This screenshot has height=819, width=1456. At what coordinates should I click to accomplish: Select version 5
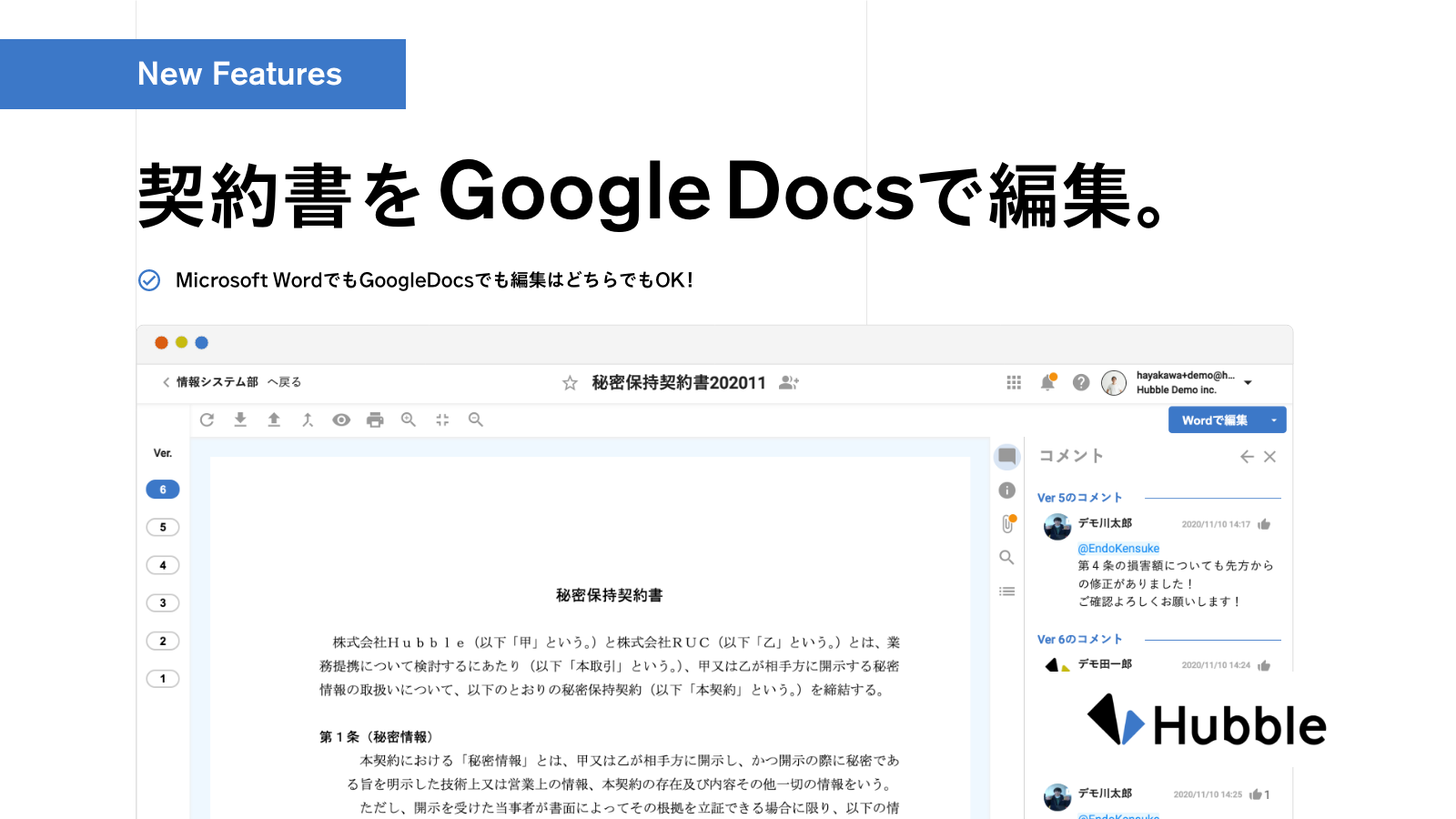[x=163, y=527]
